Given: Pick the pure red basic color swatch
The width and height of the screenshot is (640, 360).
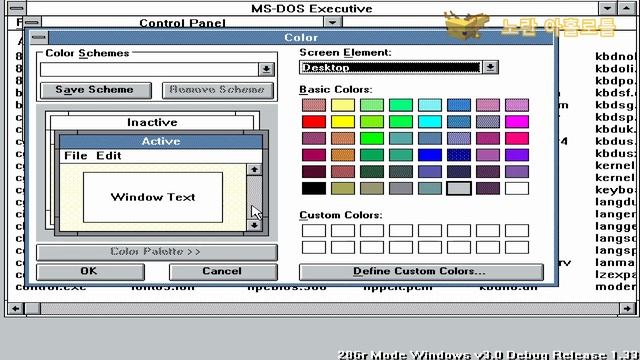Looking at the screenshot, I should [x=313, y=122].
